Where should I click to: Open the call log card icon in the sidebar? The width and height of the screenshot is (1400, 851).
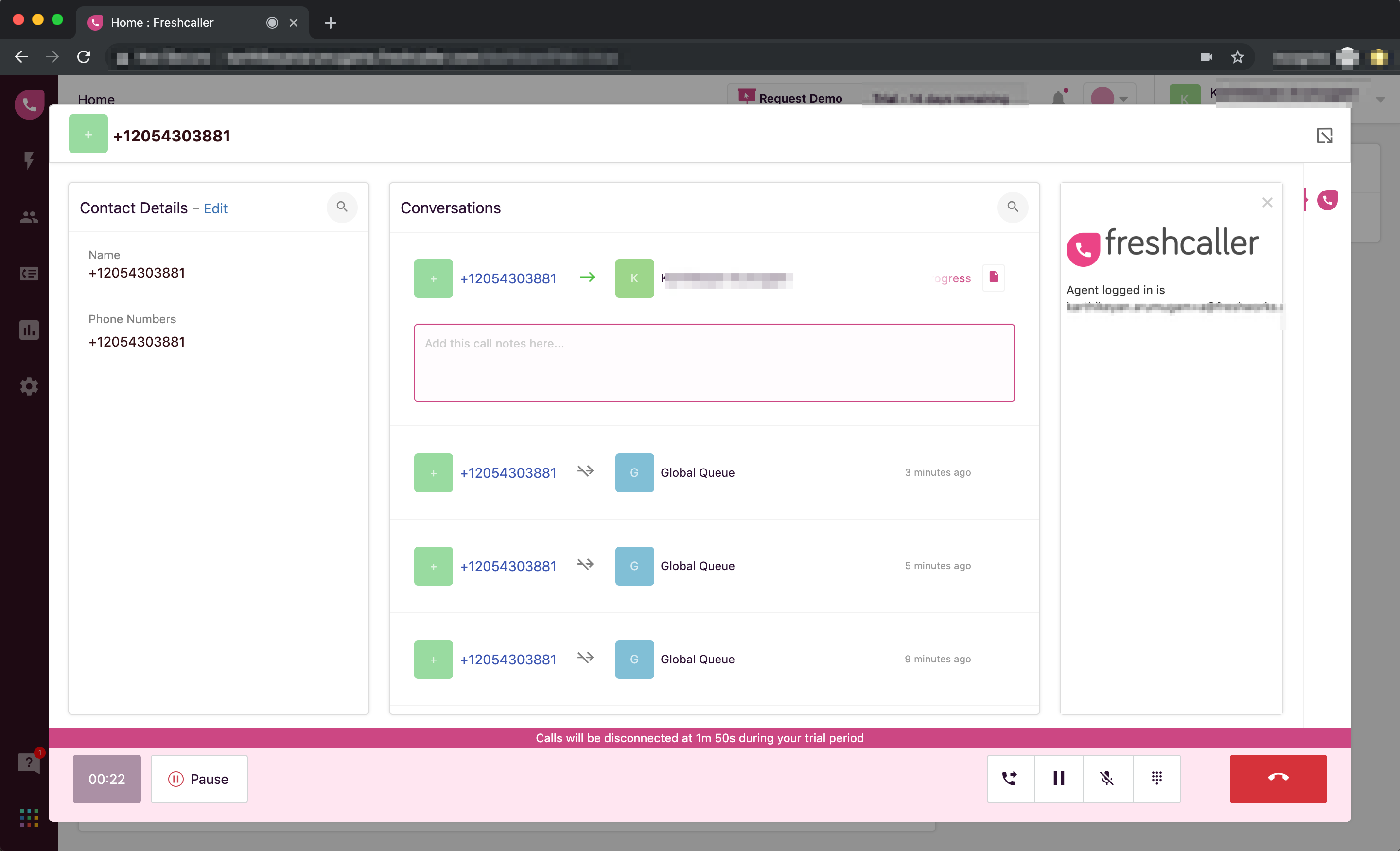(x=29, y=274)
